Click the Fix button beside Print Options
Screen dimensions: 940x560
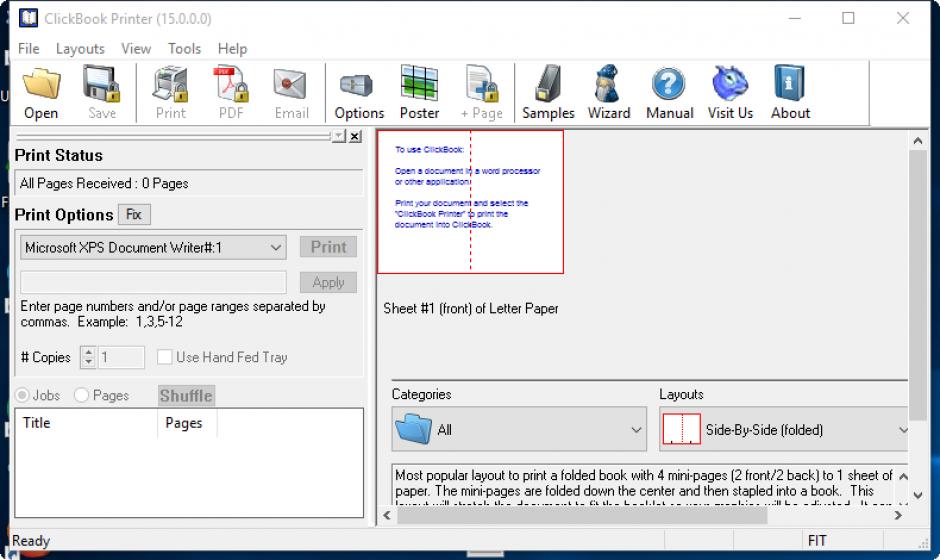[134, 215]
